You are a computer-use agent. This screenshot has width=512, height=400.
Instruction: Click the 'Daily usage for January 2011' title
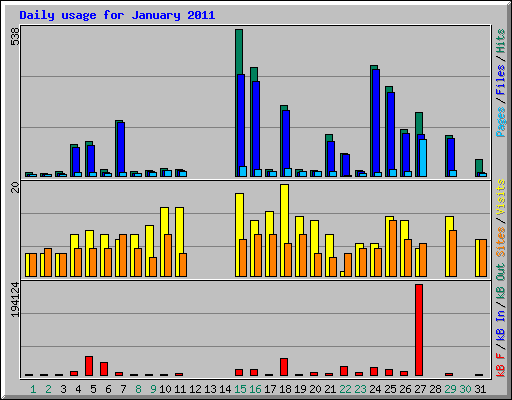[x=117, y=15]
